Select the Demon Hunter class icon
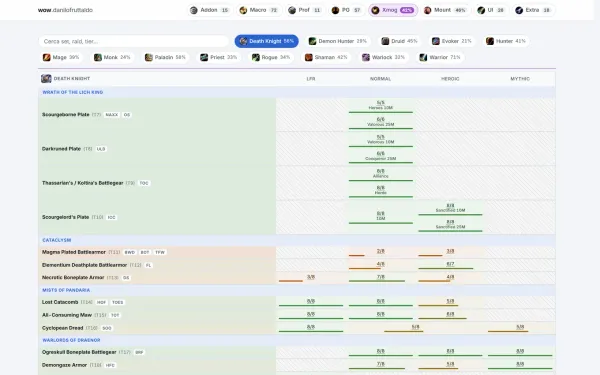 coord(313,41)
